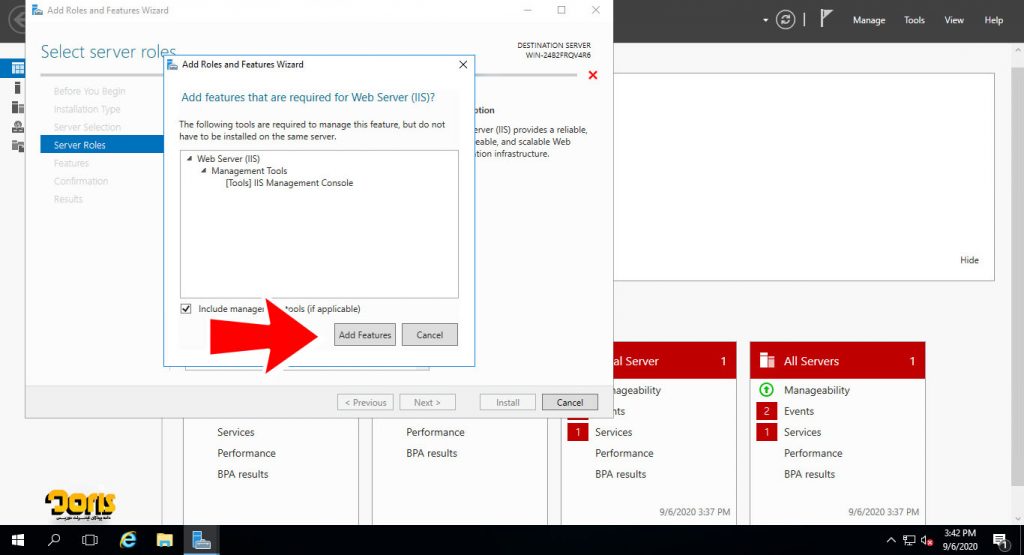Screen dimensions: 1024x555
Task: Cancel the Add features dialog
Action: point(429,335)
